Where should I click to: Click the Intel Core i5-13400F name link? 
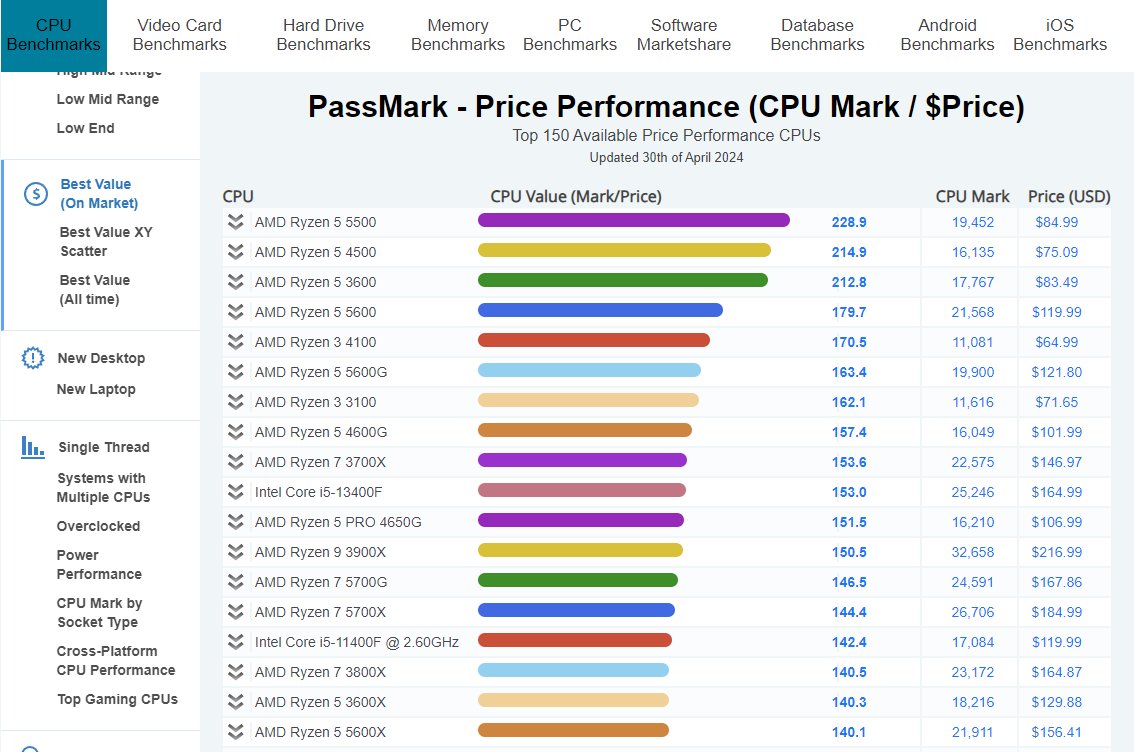click(318, 492)
